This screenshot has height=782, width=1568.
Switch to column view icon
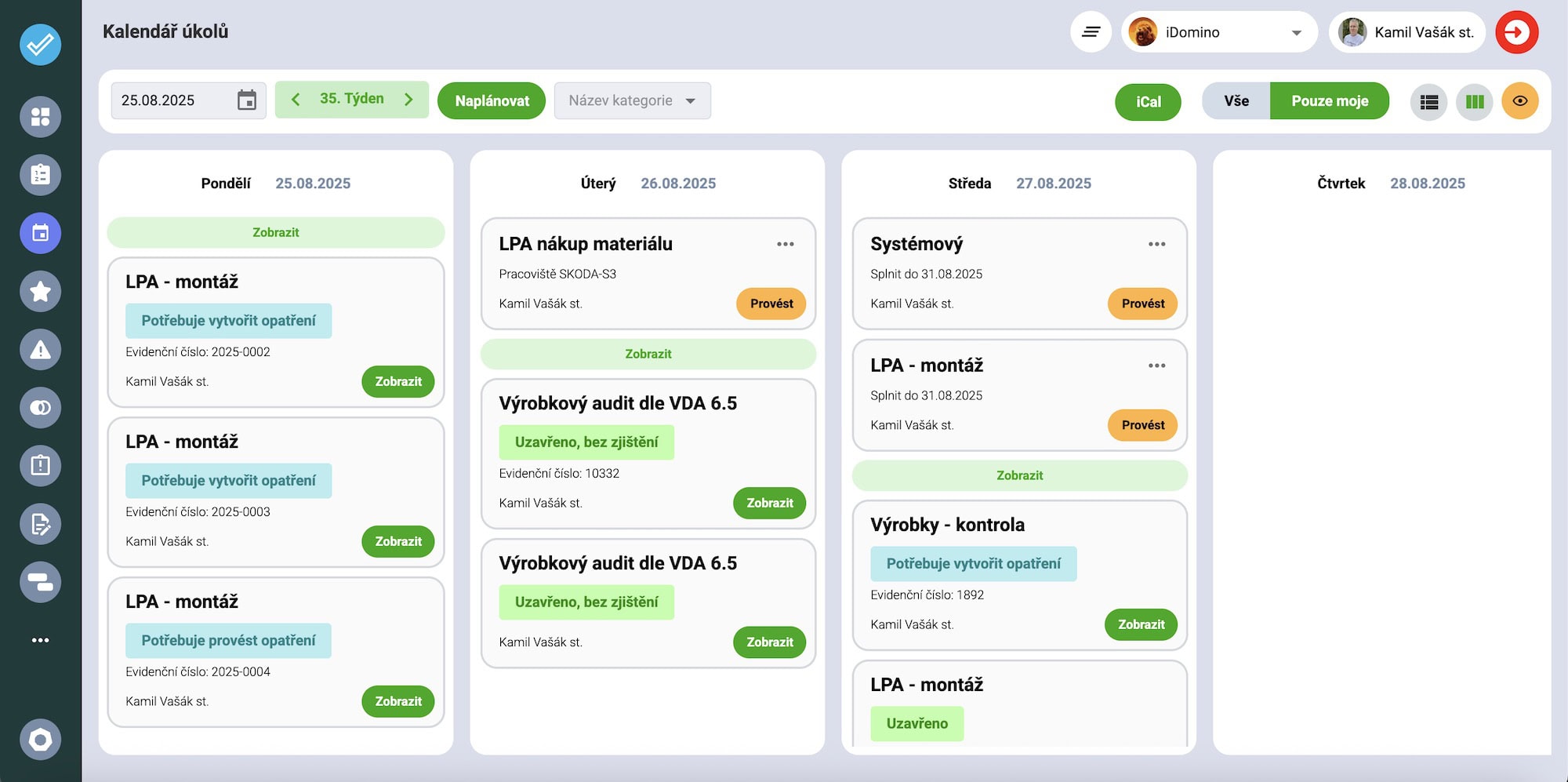1474,101
